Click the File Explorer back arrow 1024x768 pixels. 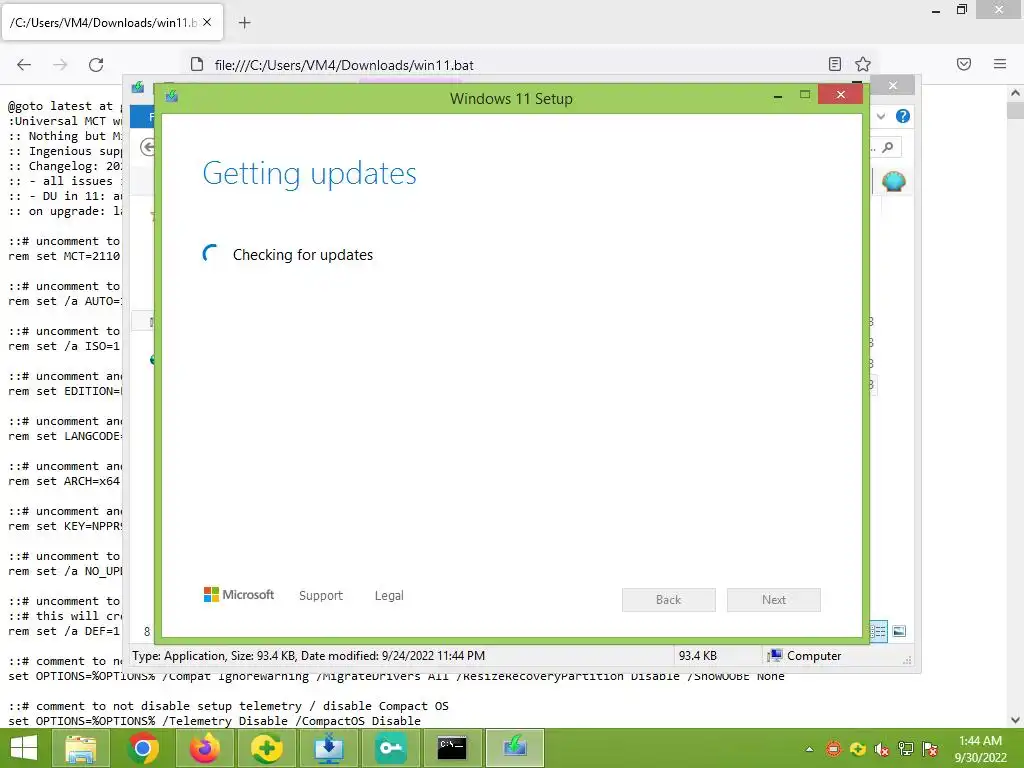click(x=148, y=148)
